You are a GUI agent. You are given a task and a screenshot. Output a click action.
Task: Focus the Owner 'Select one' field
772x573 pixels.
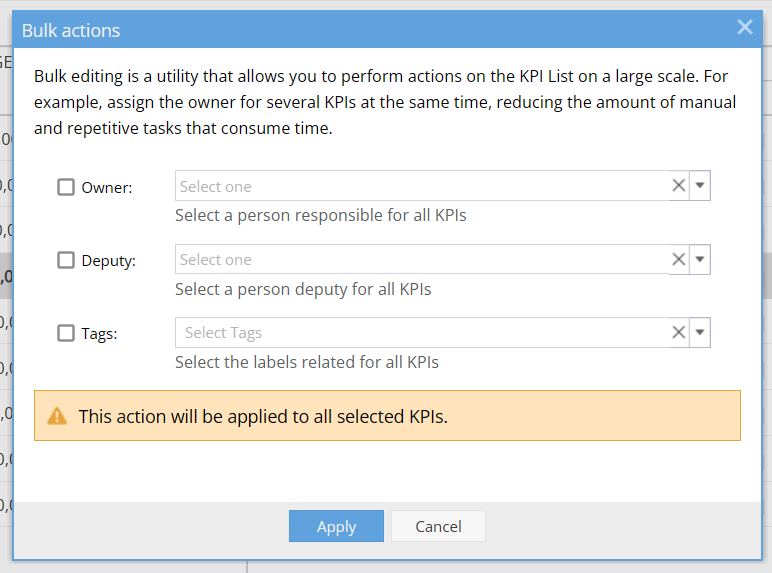pyautogui.click(x=422, y=186)
